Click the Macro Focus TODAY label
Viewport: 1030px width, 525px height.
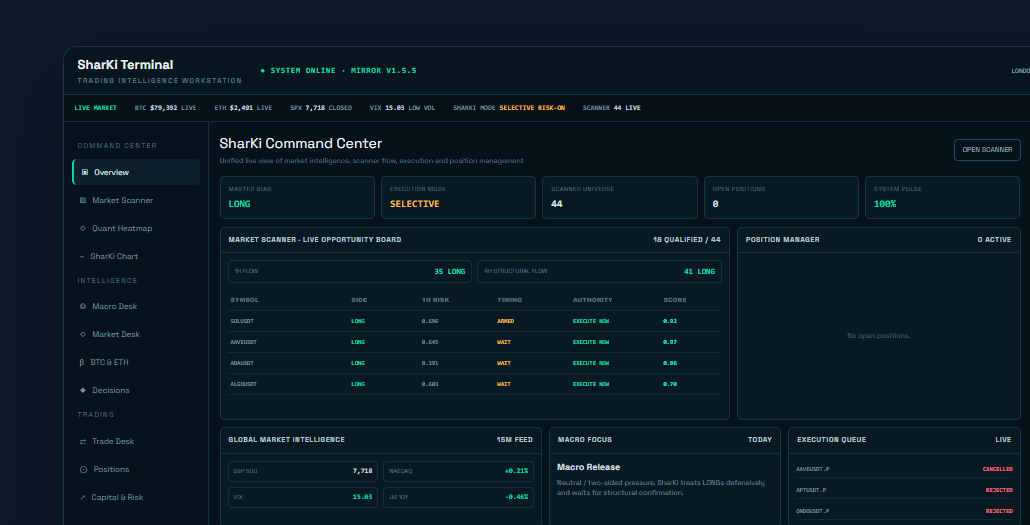tap(760, 440)
